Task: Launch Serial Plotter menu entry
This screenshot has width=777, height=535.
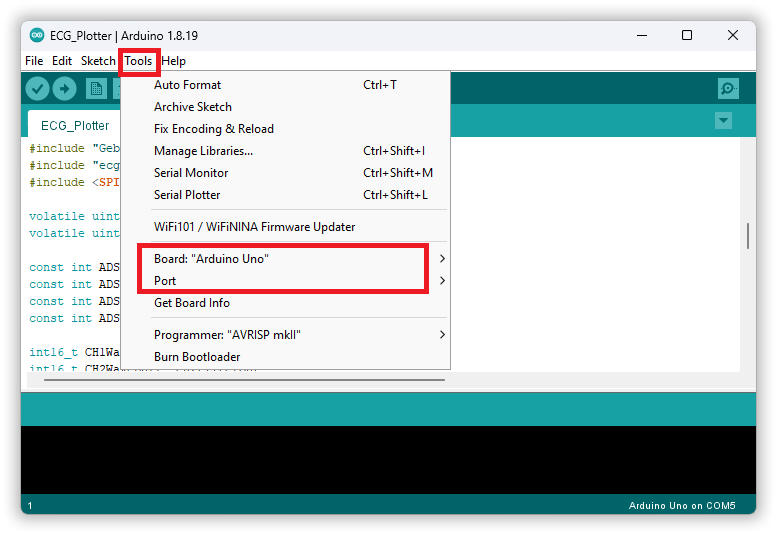Action: pos(285,195)
